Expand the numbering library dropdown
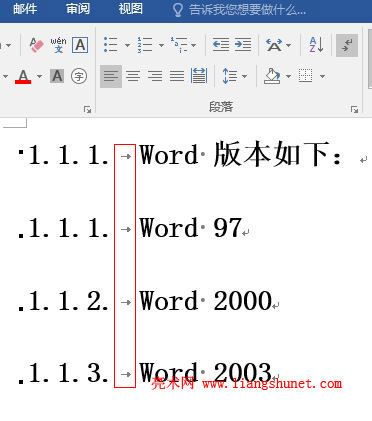372x421 pixels. coord(161,45)
